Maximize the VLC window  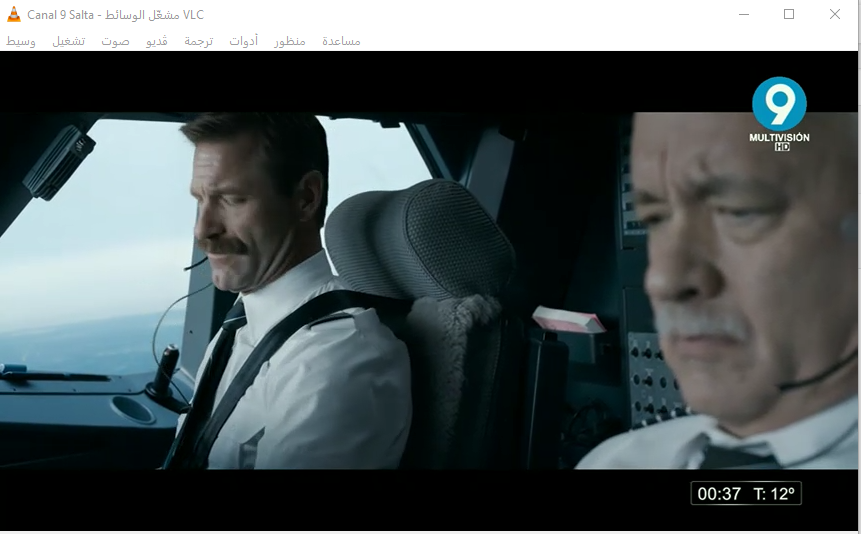pyautogui.click(x=789, y=14)
